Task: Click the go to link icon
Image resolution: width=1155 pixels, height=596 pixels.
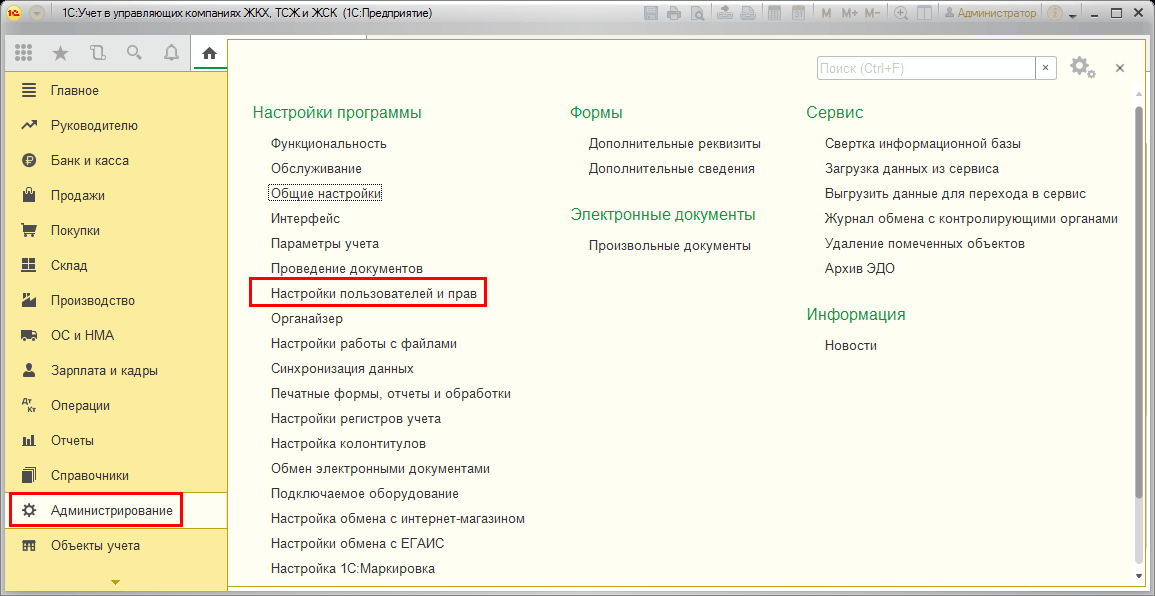Action: pos(747,13)
